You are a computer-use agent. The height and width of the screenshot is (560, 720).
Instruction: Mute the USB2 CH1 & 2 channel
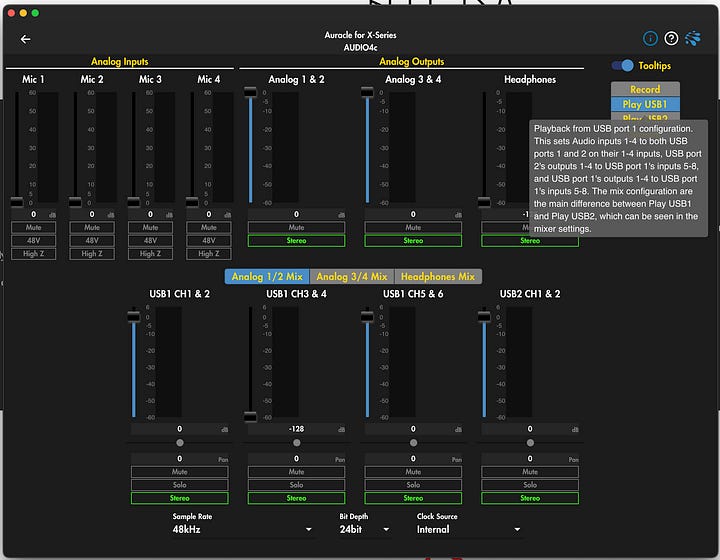pyautogui.click(x=530, y=472)
